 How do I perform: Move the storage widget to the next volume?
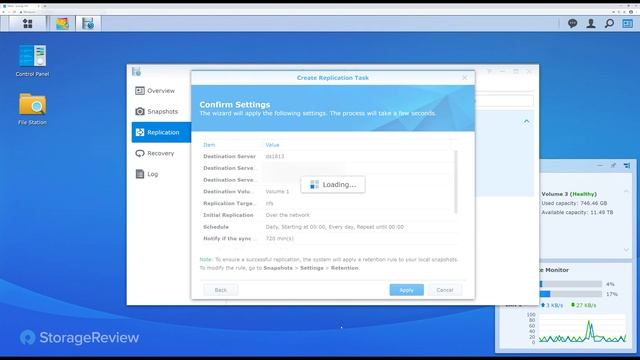pyautogui.click(x=626, y=250)
